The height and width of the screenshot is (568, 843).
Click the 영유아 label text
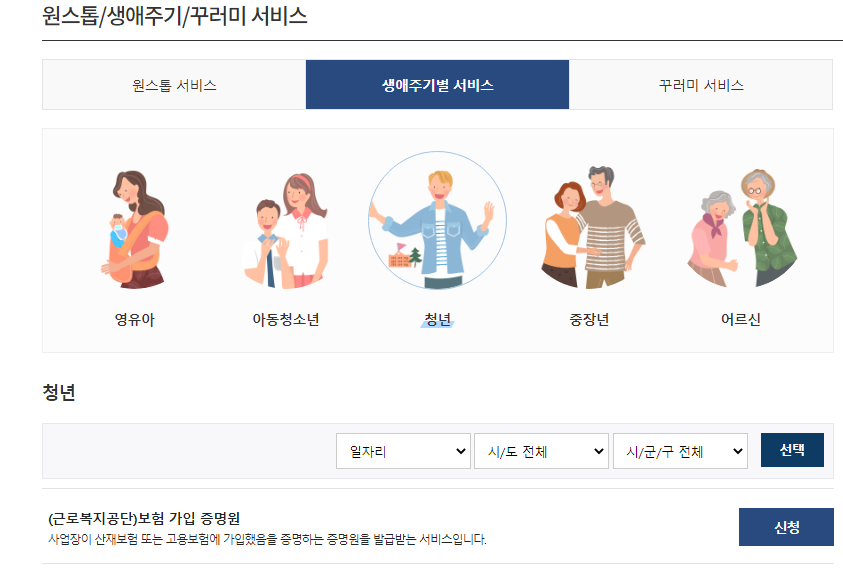point(134,320)
